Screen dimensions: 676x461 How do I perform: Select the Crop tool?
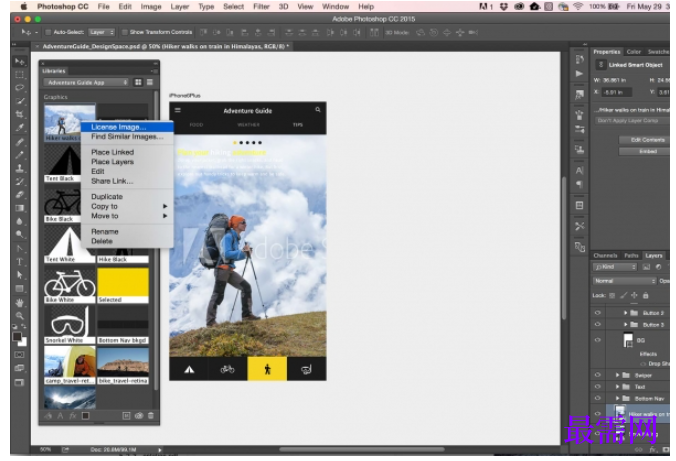coord(20,114)
